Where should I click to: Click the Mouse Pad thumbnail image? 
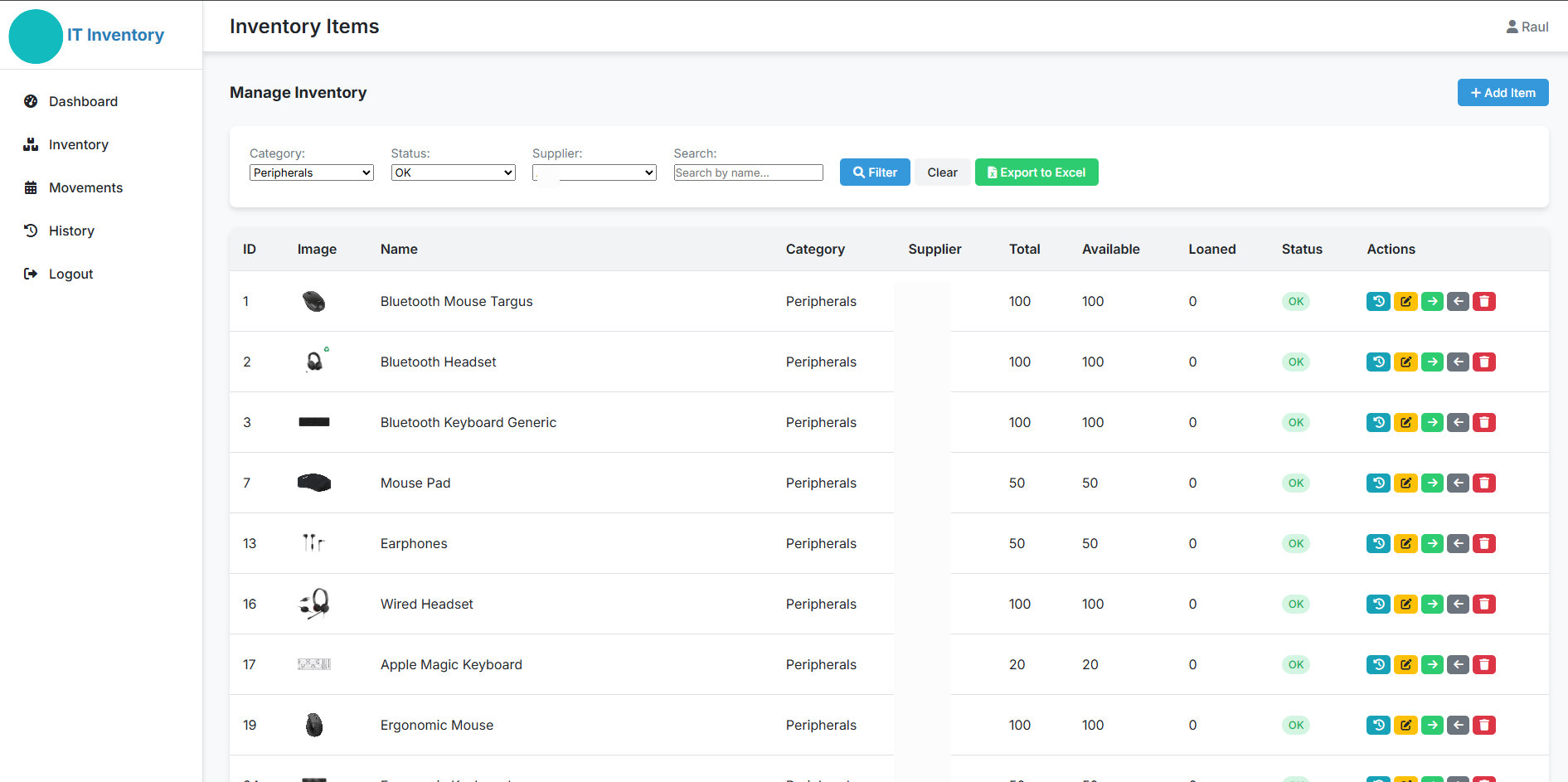point(314,483)
